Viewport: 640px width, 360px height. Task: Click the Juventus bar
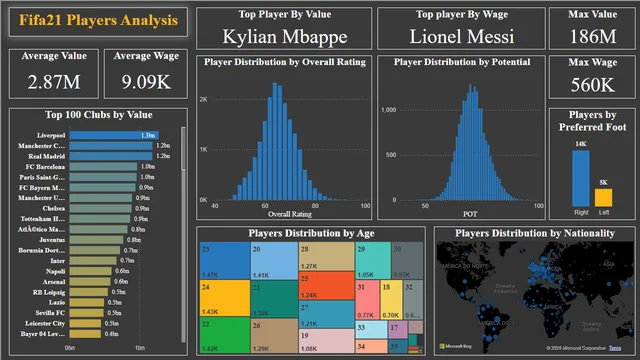pos(96,240)
